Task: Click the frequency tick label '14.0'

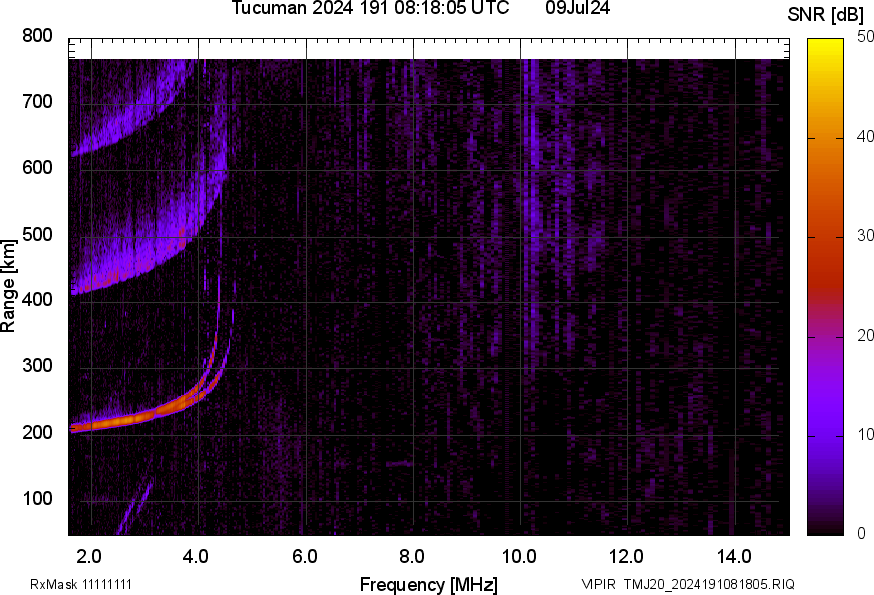Action: [x=734, y=556]
